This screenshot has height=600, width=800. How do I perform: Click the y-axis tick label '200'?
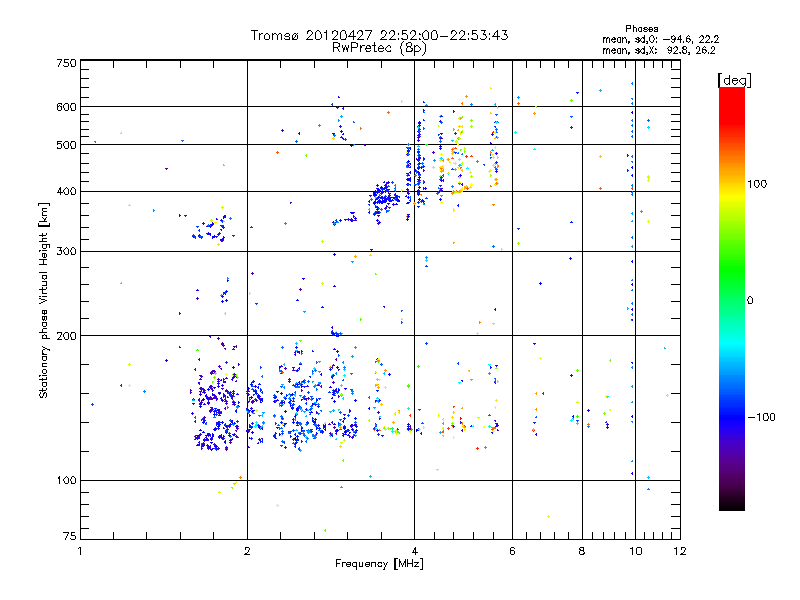[x=66, y=336]
